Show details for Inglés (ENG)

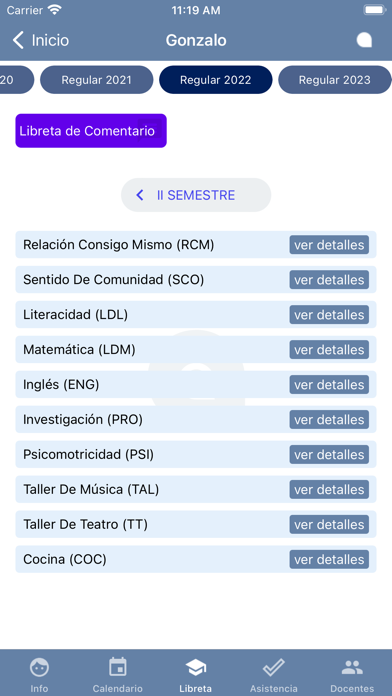click(329, 384)
